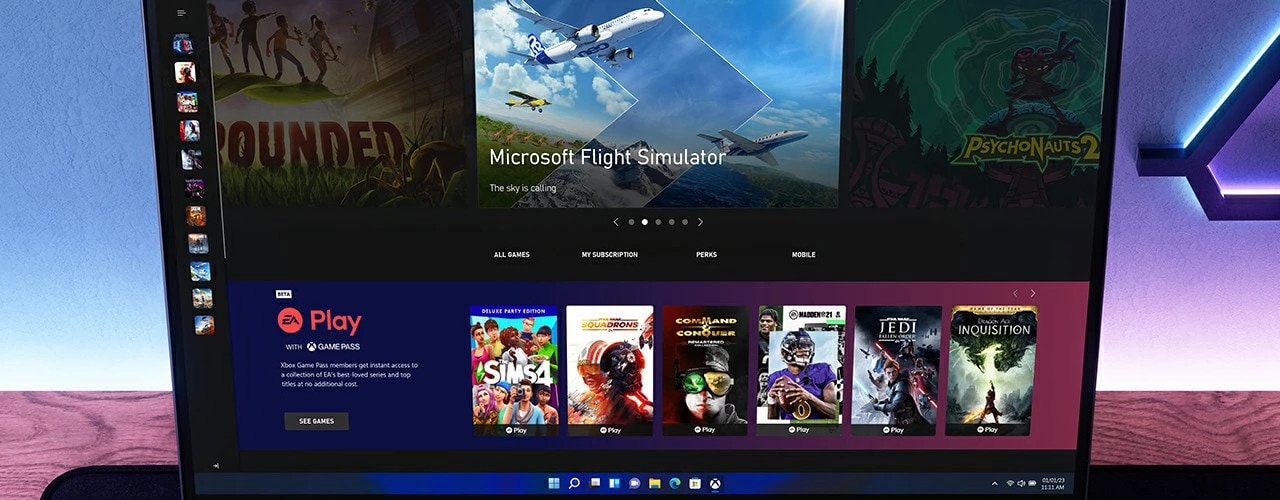1280x500 pixels.
Task: Go to next hero carousel slide
Action: coord(700,222)
